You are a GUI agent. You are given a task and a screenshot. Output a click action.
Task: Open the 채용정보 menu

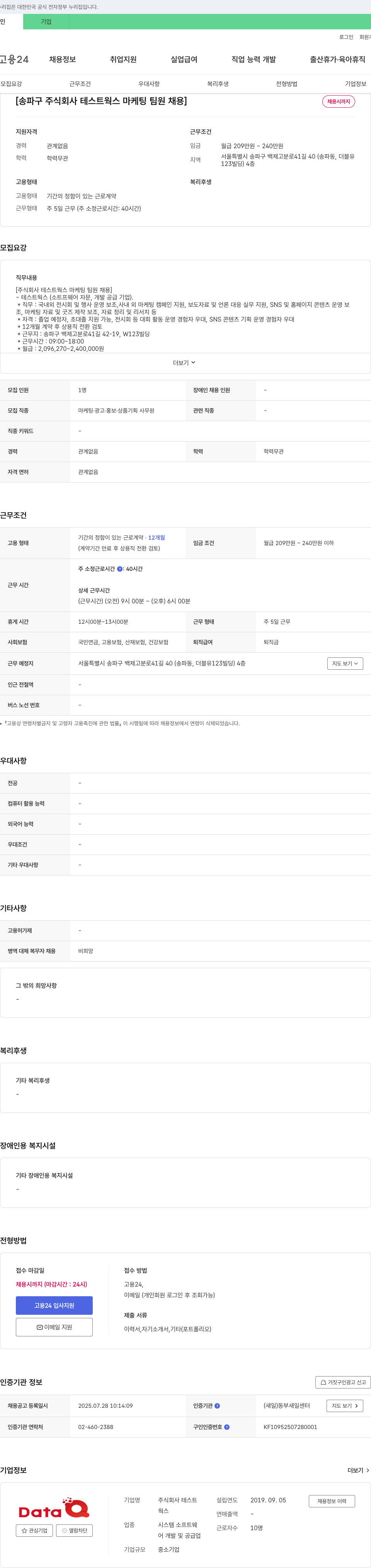pyautogui.click(x=63, y=59)
